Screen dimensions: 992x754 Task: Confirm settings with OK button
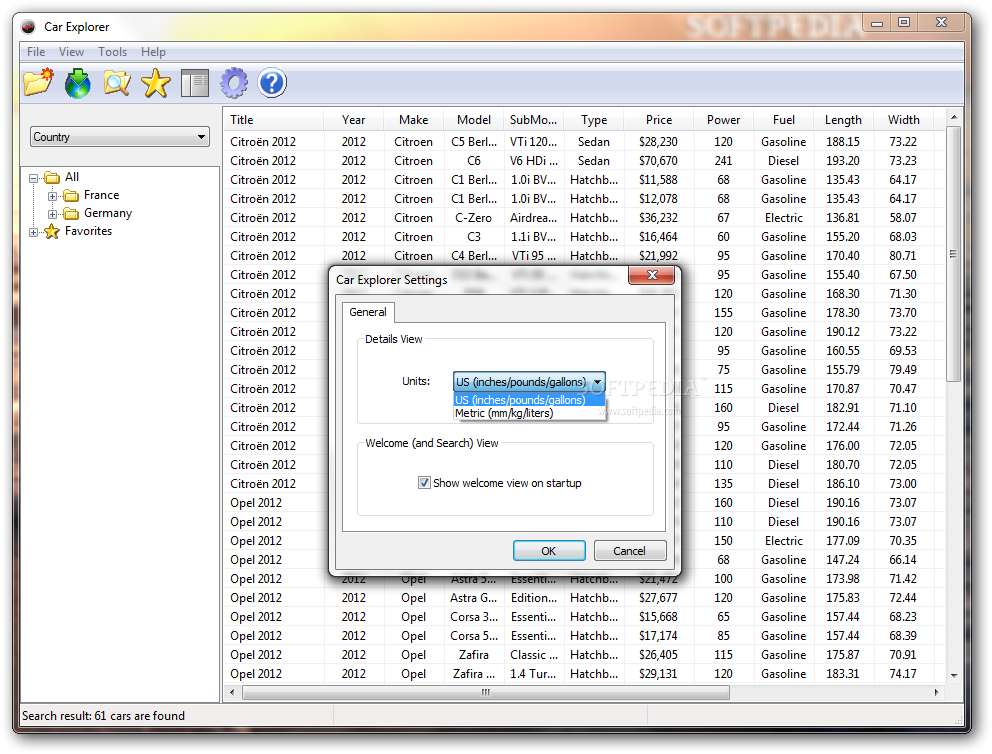549,551
